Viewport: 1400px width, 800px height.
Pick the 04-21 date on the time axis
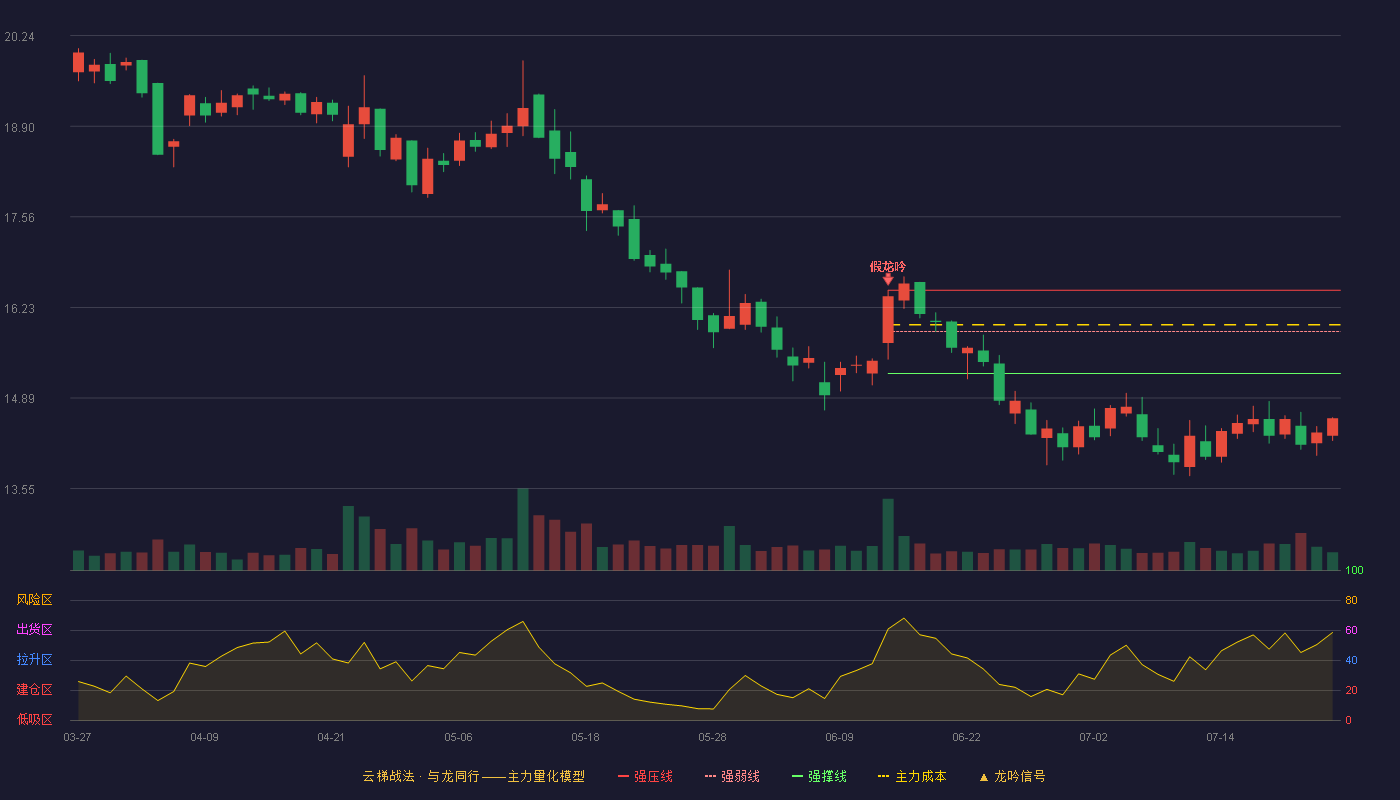(331, 737)
